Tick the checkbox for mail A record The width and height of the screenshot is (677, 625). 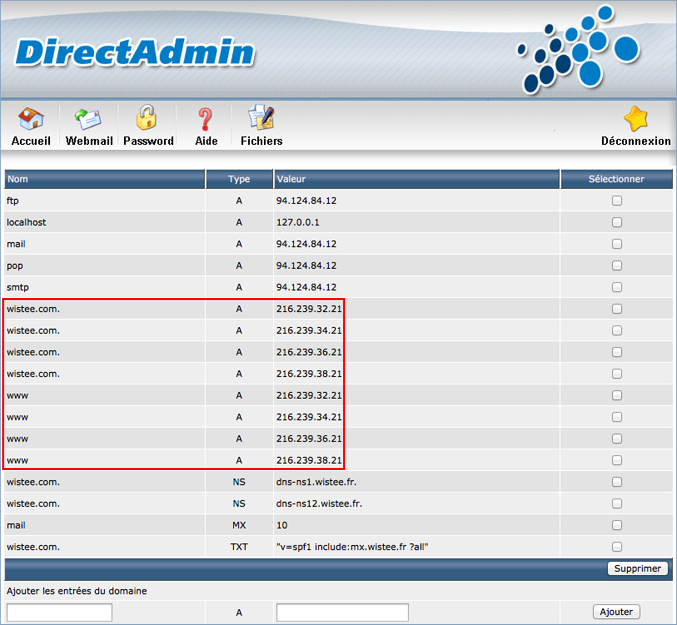point(617,244)
